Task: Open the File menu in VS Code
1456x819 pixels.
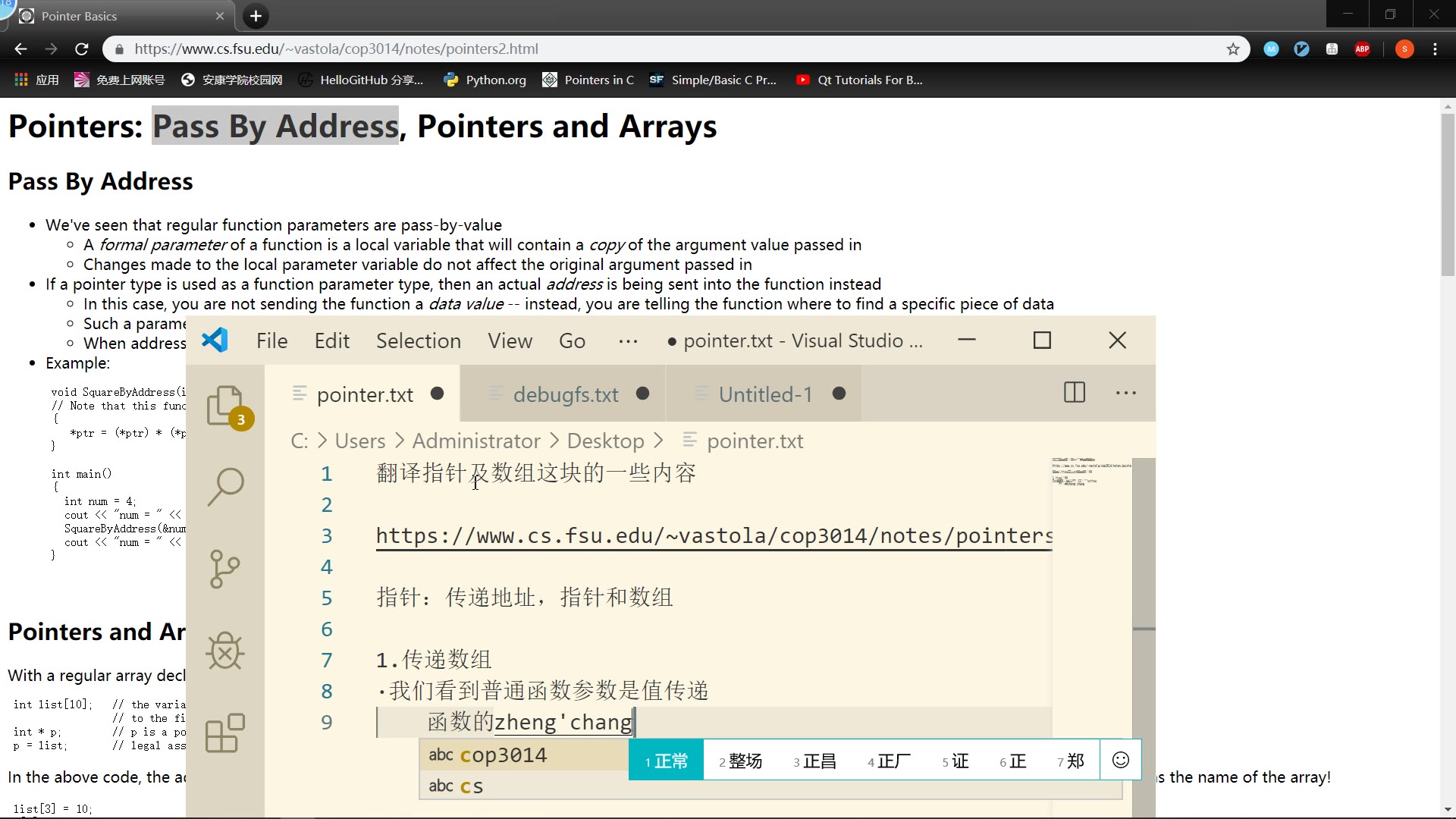Action: (271, 341)
